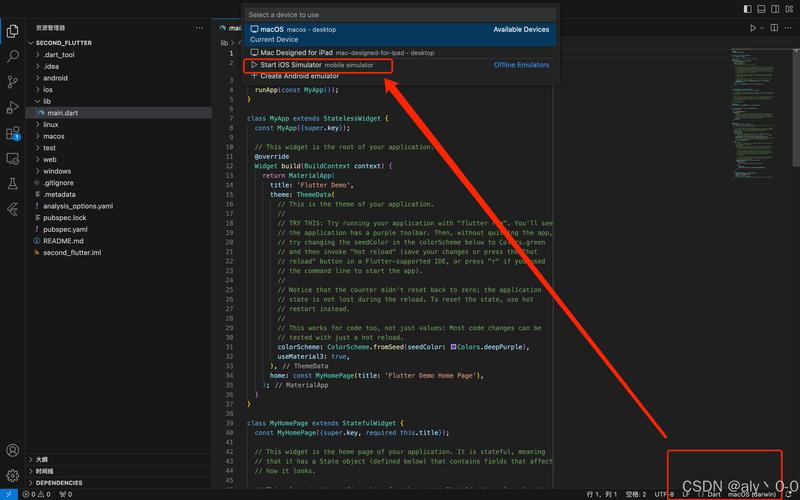Open Remote Explorer view in activity bar
Image resolution: width=800 pixels, height=500 pixels.
12,159
